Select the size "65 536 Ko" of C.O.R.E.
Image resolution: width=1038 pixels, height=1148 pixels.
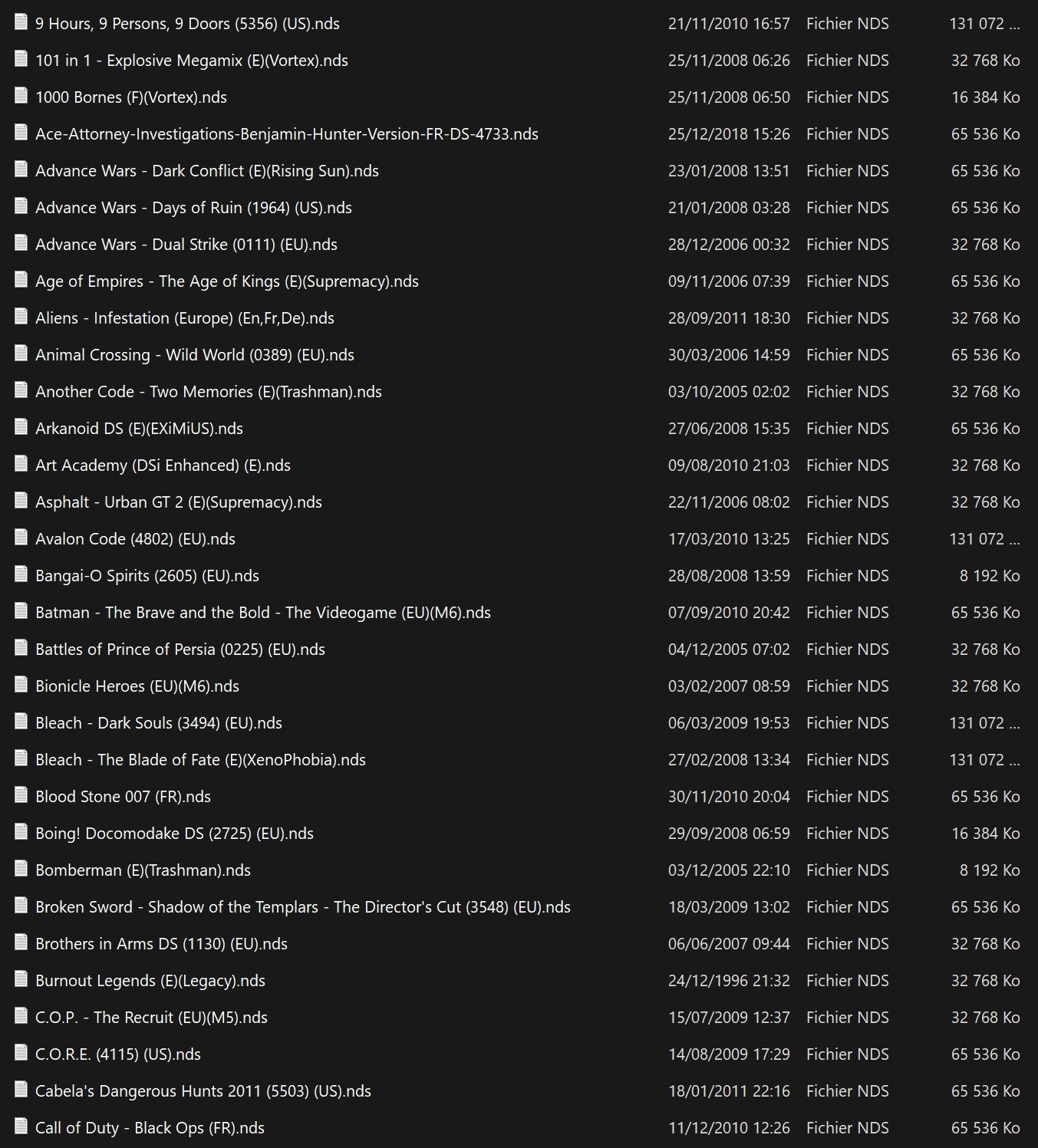coord(986,1054)
